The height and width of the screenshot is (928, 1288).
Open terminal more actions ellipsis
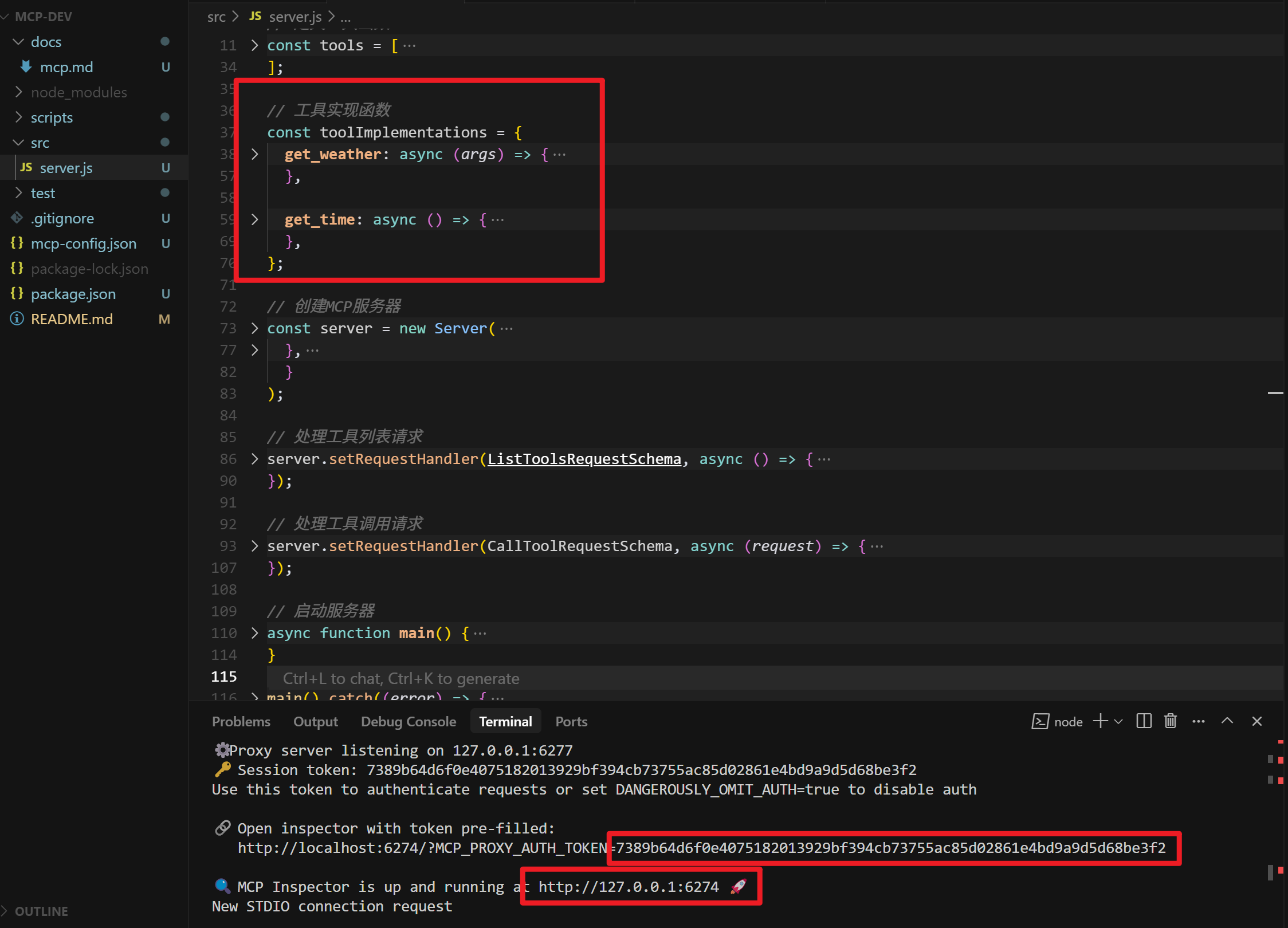pos(1198,721)
